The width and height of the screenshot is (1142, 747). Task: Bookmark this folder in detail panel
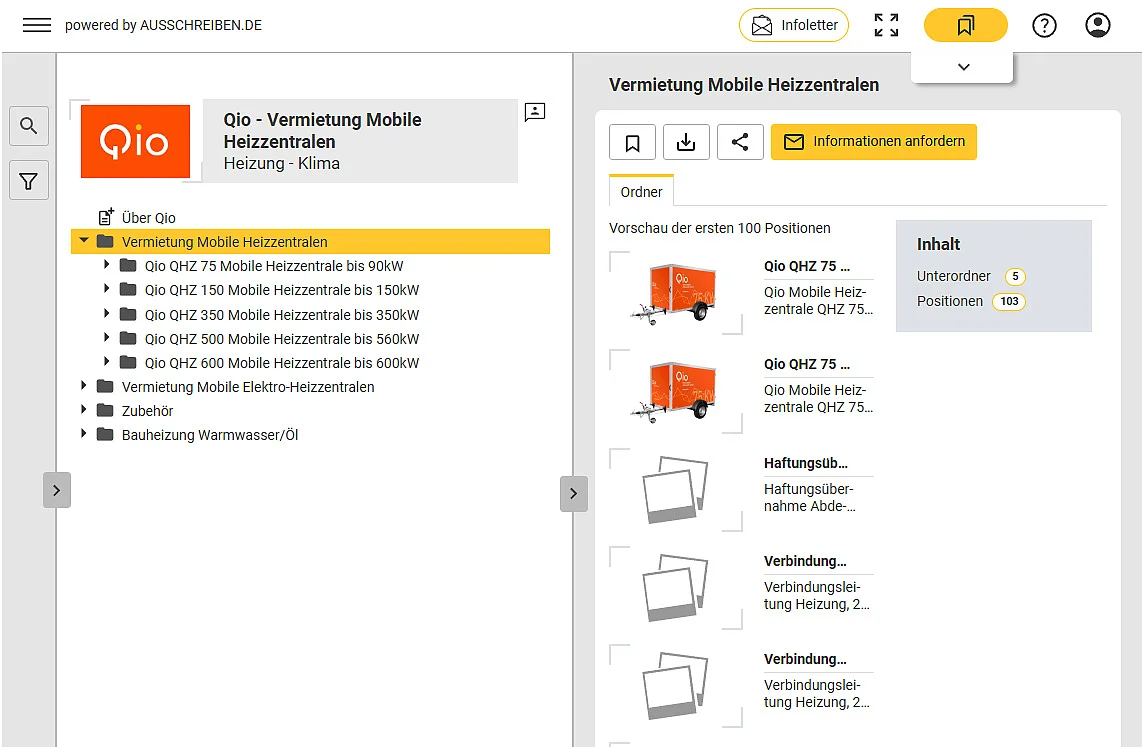pos(632,142)
